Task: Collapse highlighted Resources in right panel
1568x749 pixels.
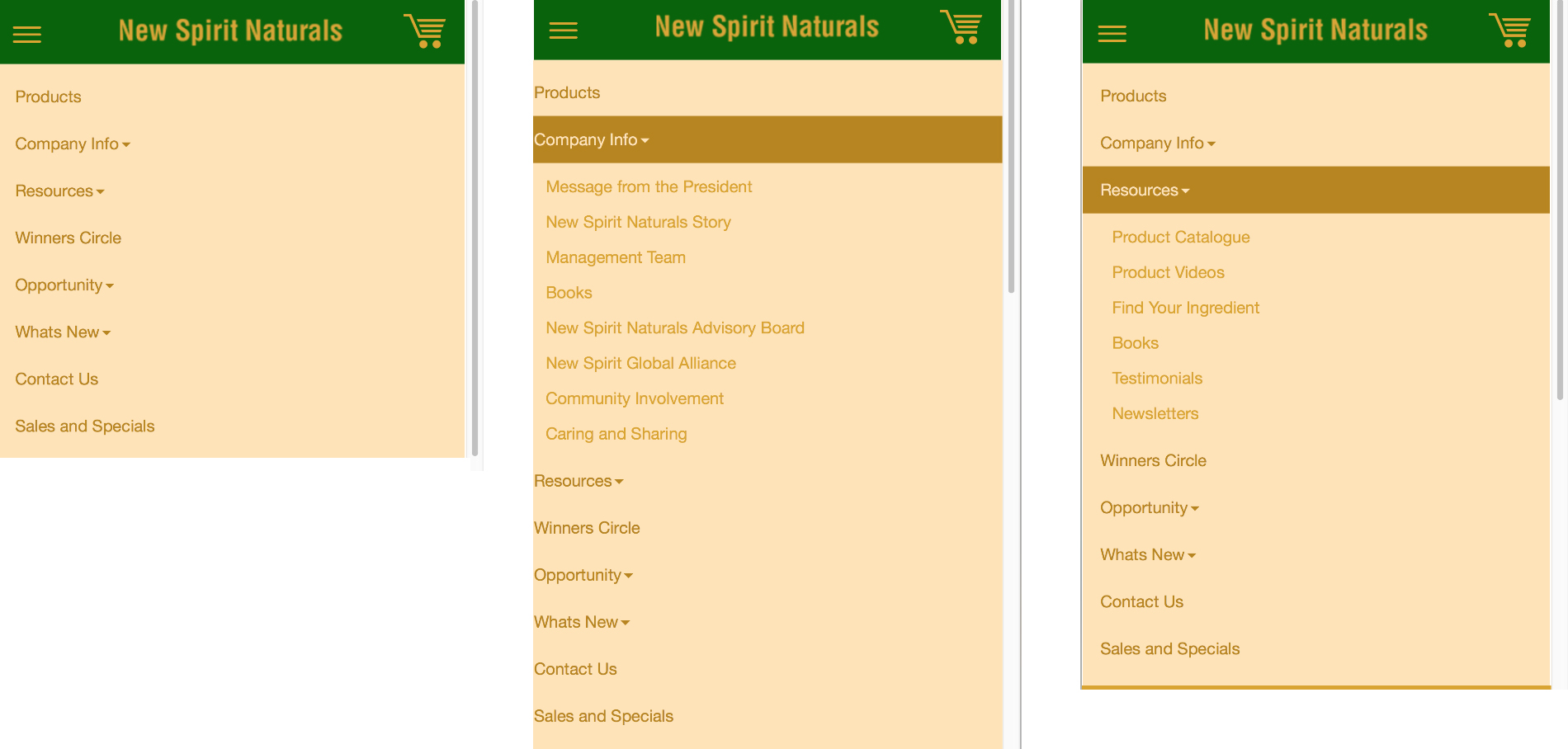Action: 1316,190
